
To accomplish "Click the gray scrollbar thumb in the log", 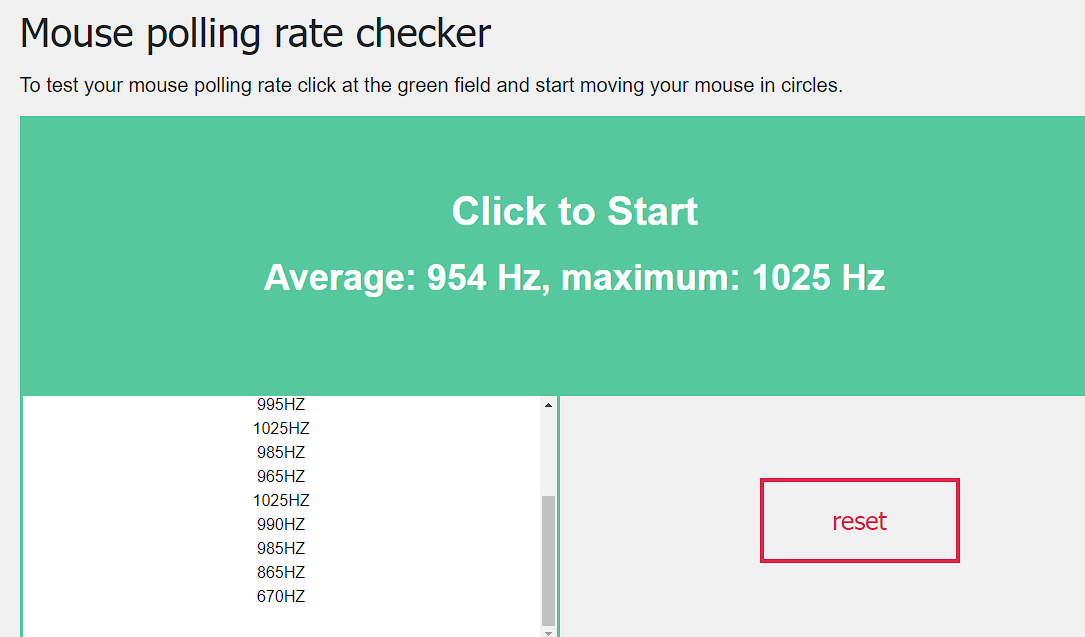I will pyautogui.click(x=548, y=560).
